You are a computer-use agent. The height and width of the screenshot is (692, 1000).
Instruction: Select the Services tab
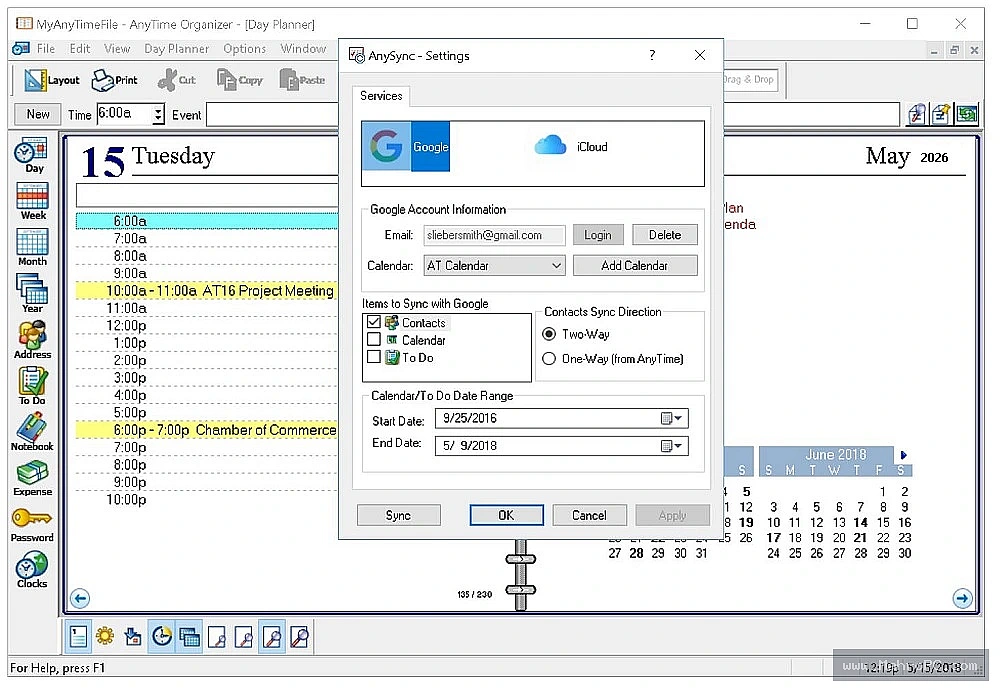click(381, 96)
